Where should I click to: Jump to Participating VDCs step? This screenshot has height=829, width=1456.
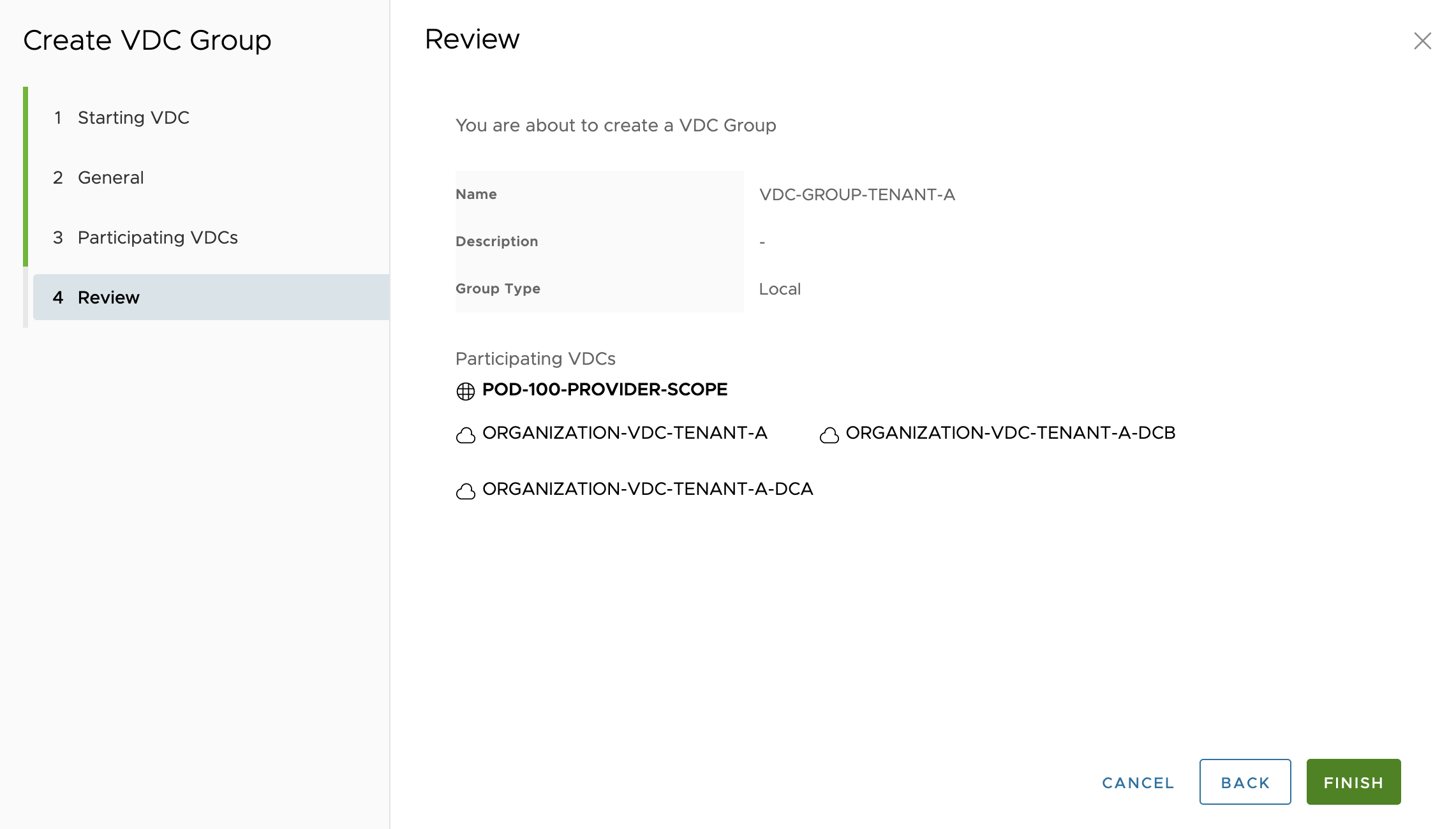[x=157, y=237]
